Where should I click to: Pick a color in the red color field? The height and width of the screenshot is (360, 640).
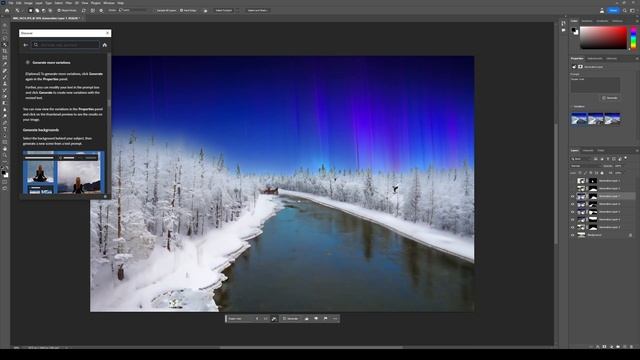603,38
